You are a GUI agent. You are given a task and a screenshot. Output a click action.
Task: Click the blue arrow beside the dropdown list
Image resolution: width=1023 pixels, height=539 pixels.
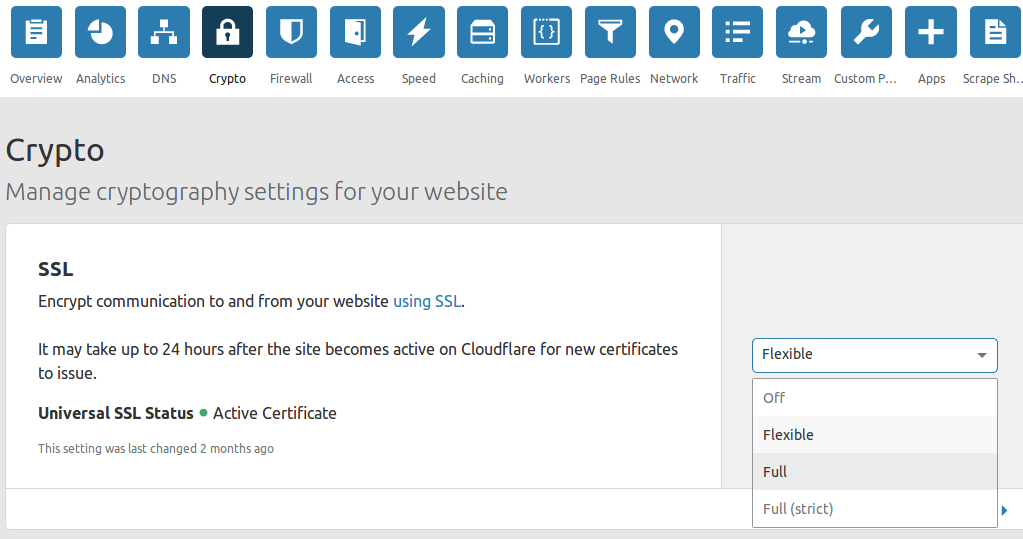[x=1005, y=510]
